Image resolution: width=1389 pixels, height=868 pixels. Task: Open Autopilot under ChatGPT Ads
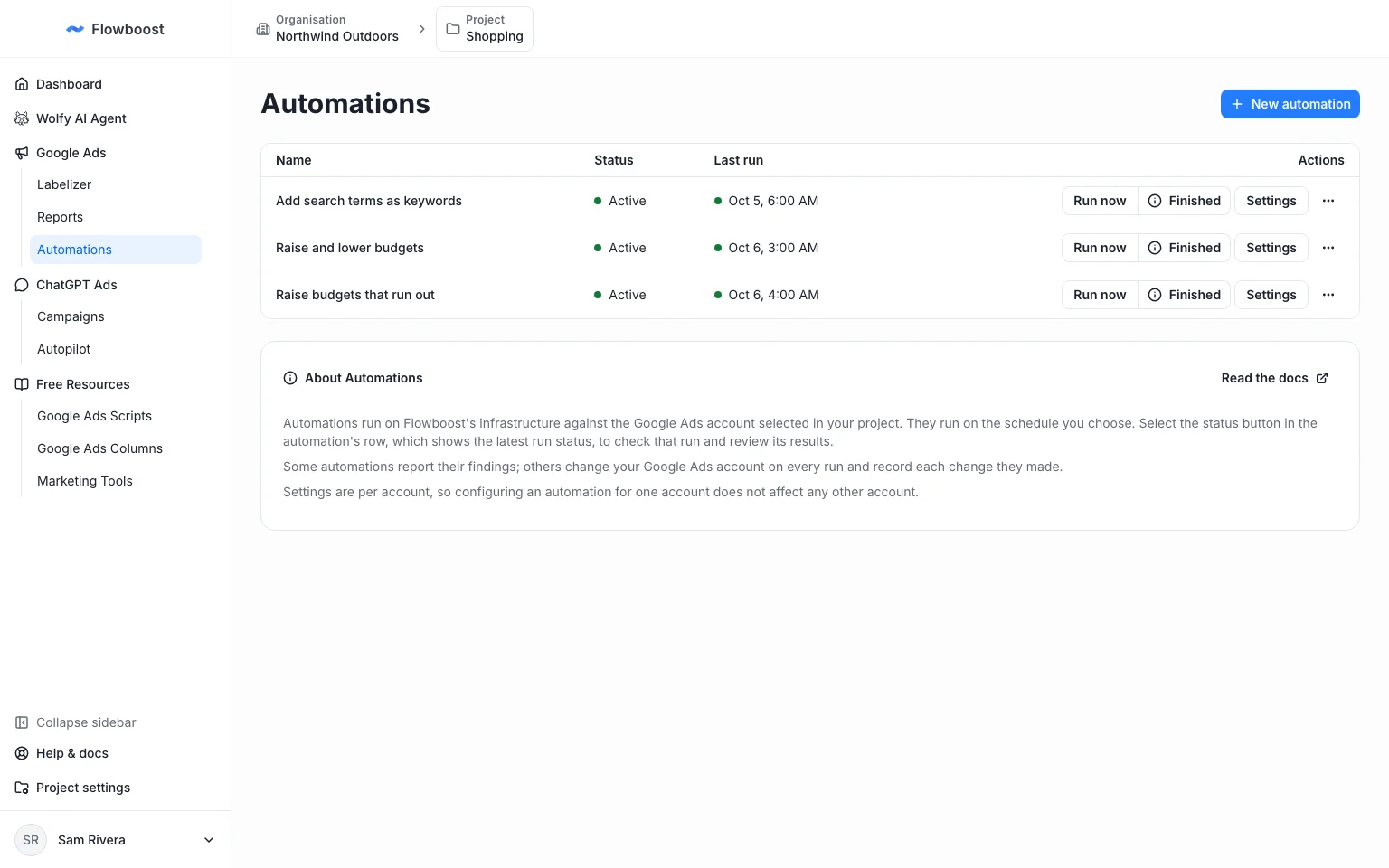coord(116,349)
